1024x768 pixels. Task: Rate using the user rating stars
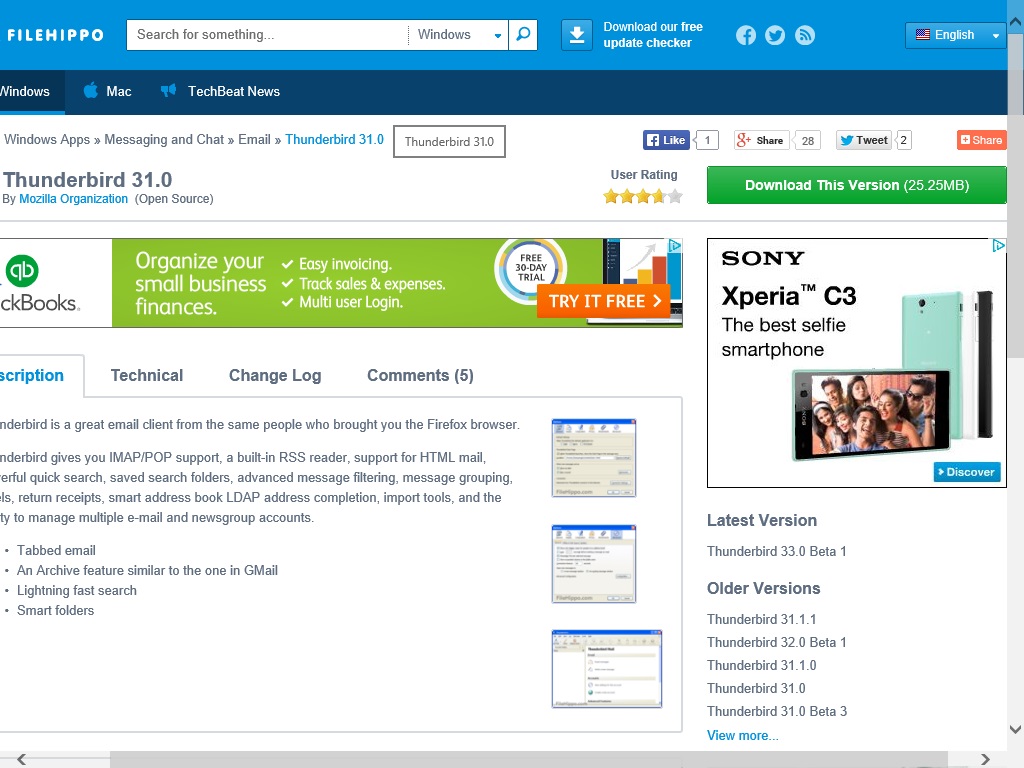coord(643,196)
